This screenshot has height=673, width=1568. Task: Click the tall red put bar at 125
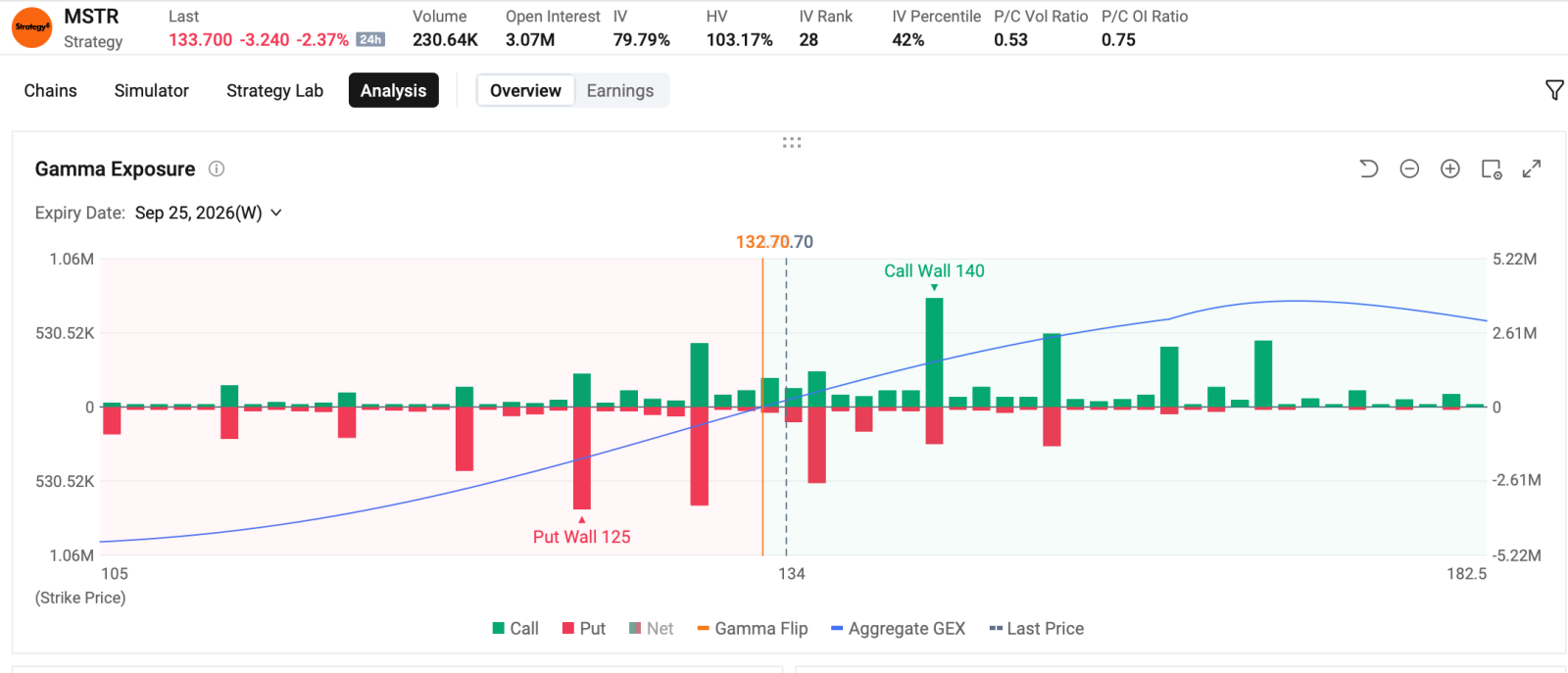click(582, 457)
